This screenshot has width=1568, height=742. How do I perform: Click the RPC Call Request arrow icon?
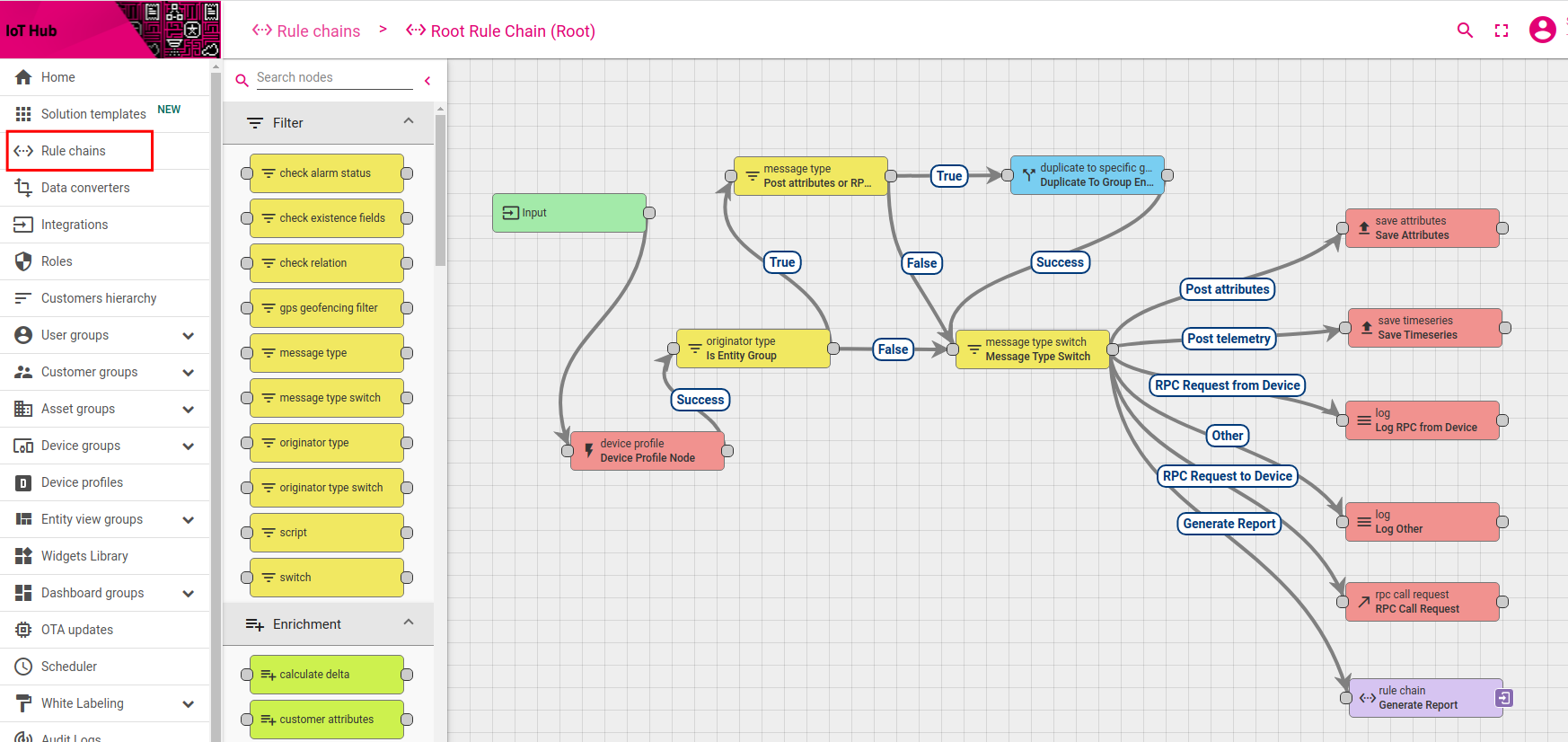point(1364,602)
